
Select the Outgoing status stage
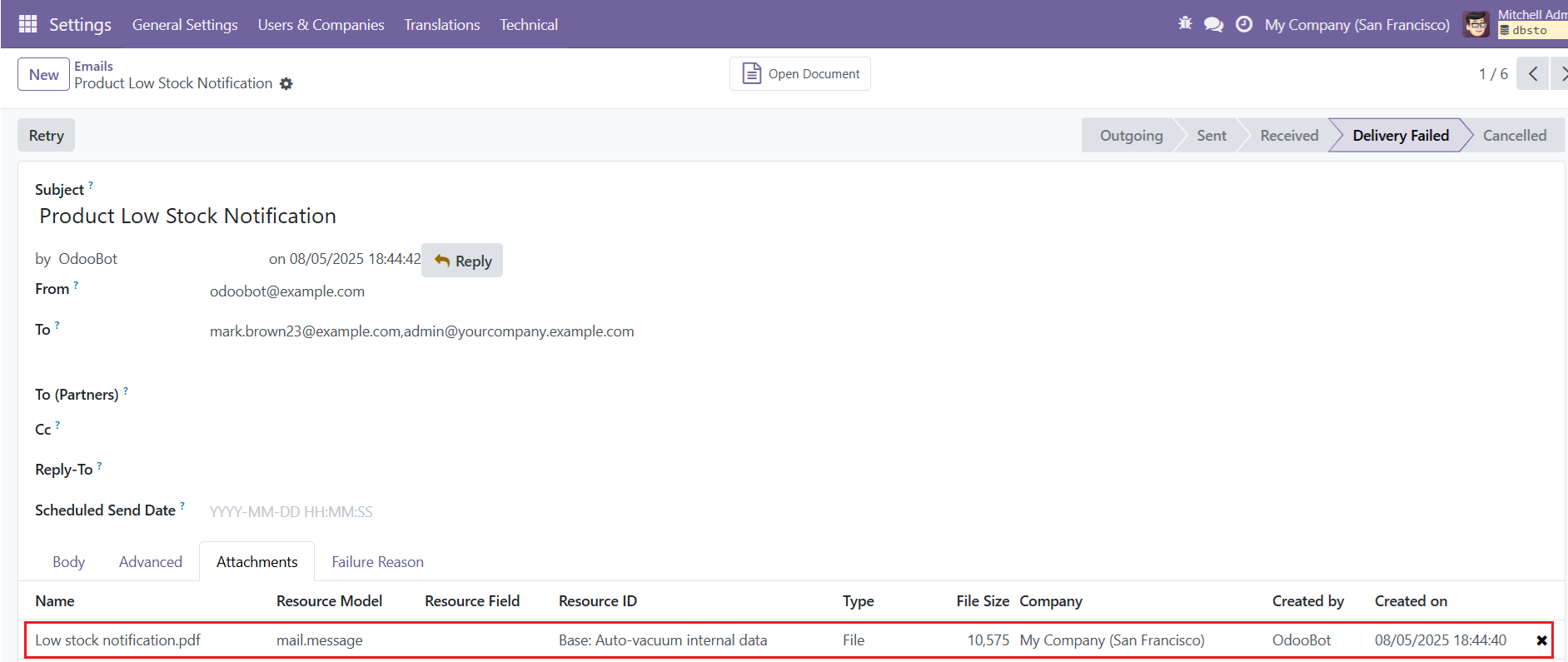[1131, 136]
